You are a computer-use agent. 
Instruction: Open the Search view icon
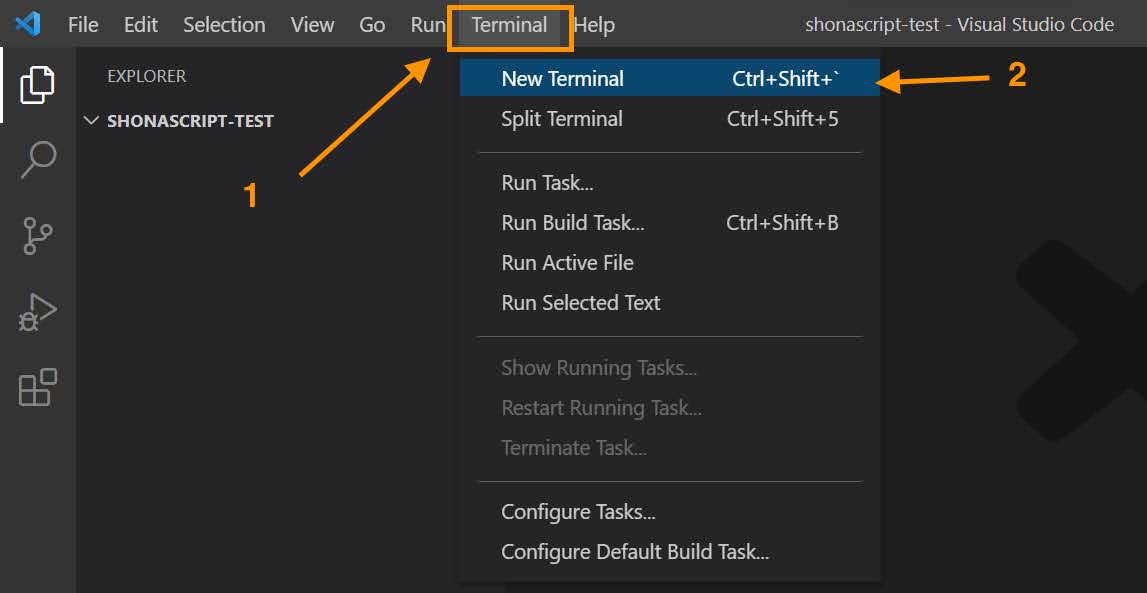tap(38, 160)
